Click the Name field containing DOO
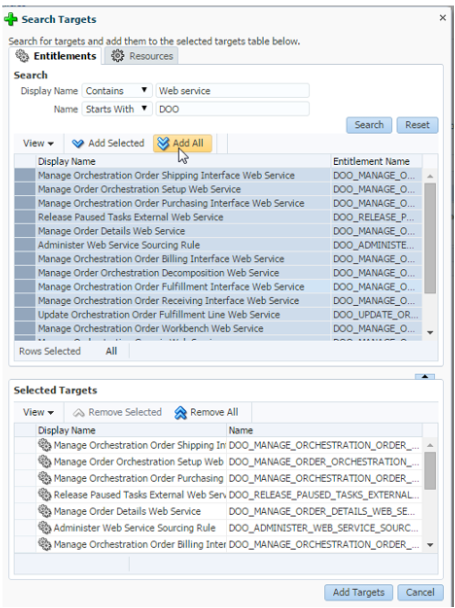455x608 pixels. (232, 109)
